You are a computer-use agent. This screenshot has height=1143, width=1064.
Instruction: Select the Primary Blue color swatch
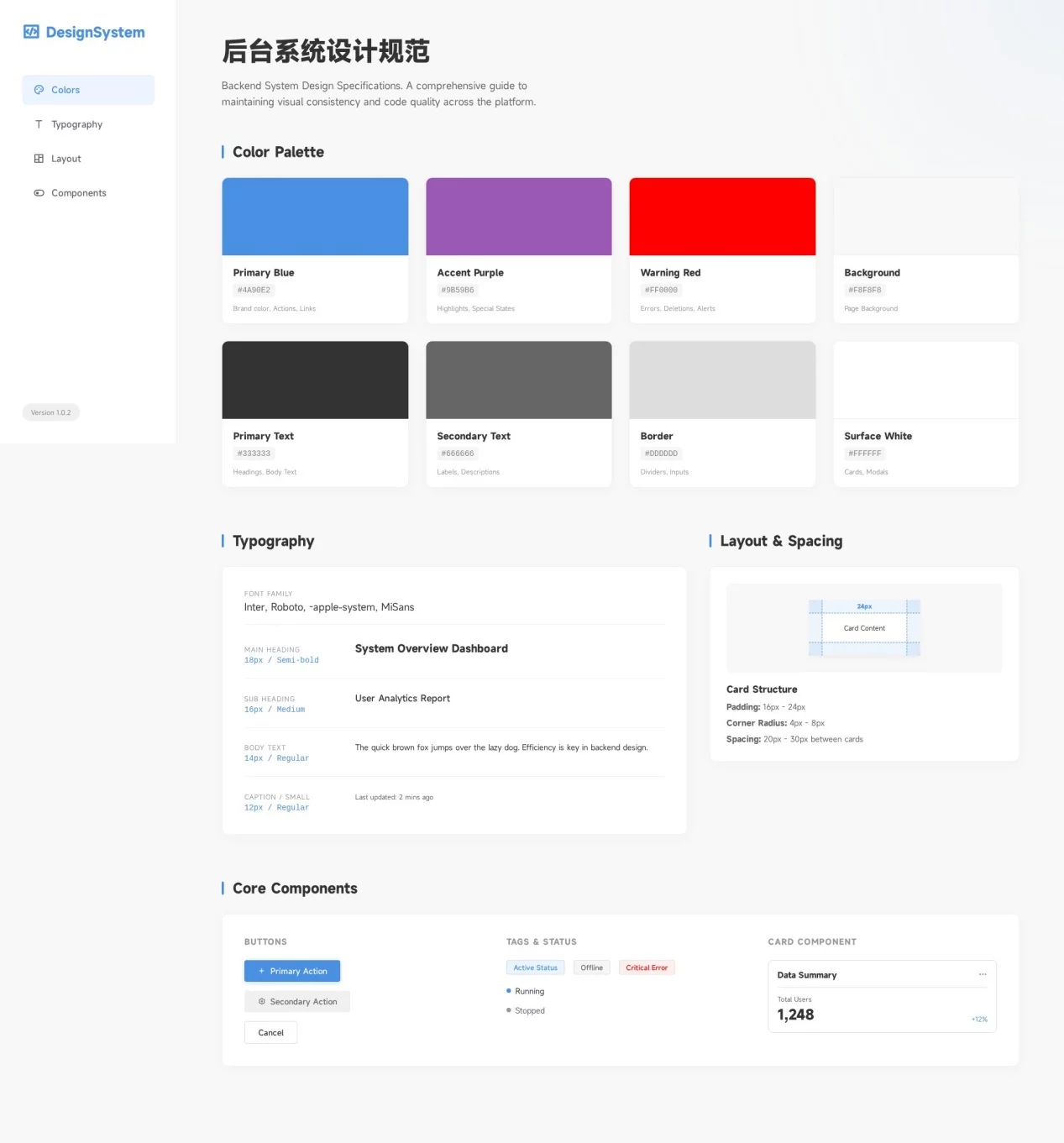(x=315, y=217)
